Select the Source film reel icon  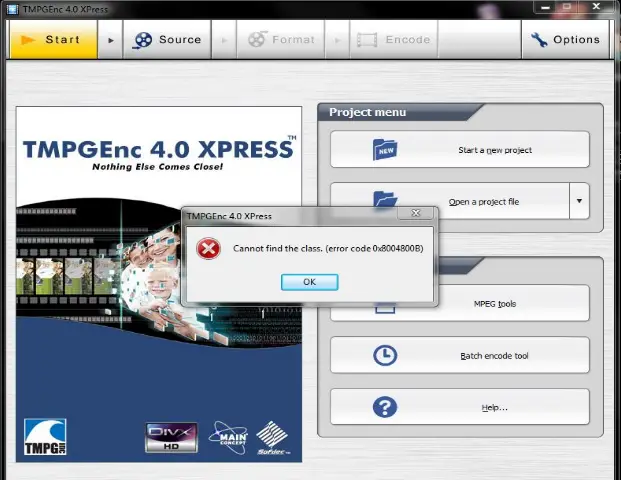tap(143, 40)
